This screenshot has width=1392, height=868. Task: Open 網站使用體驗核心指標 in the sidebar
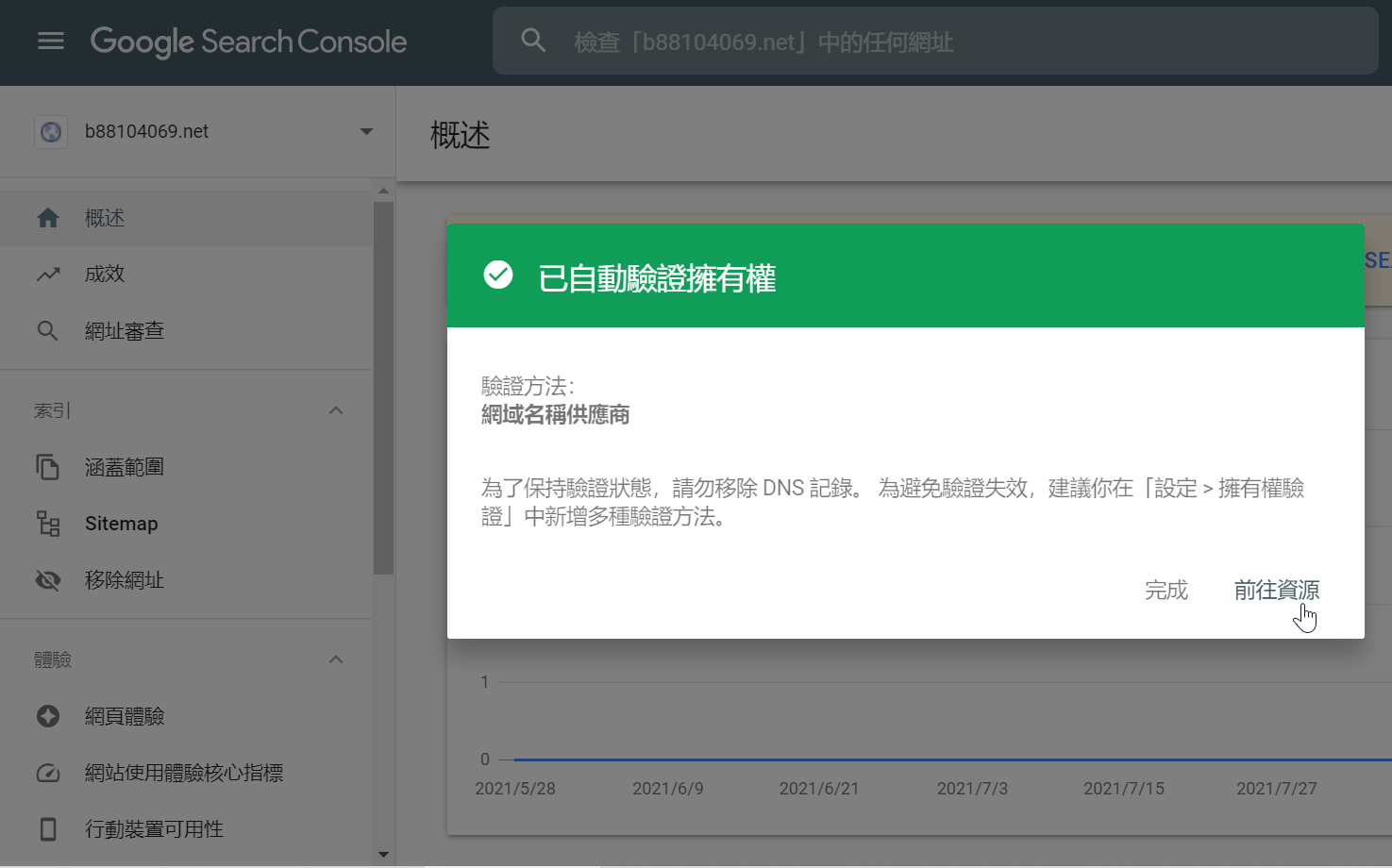pos(186,773)
